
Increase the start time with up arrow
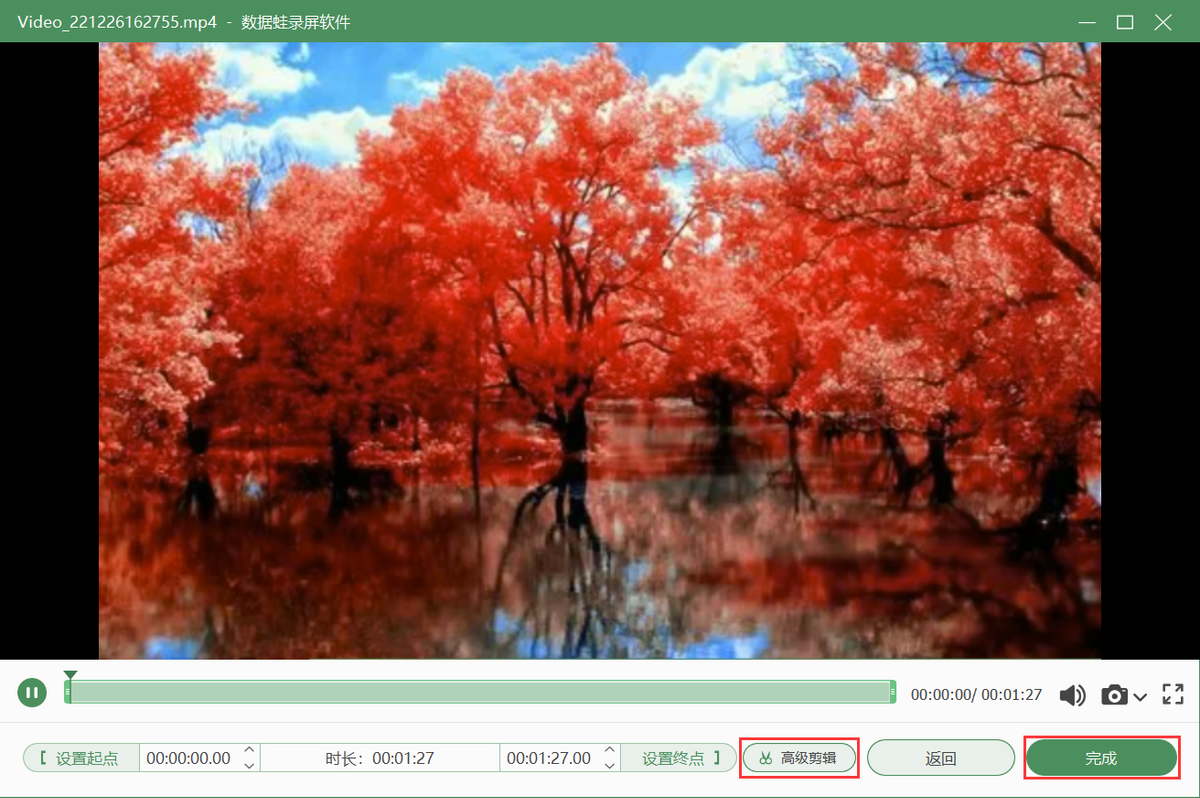(250, 751)
